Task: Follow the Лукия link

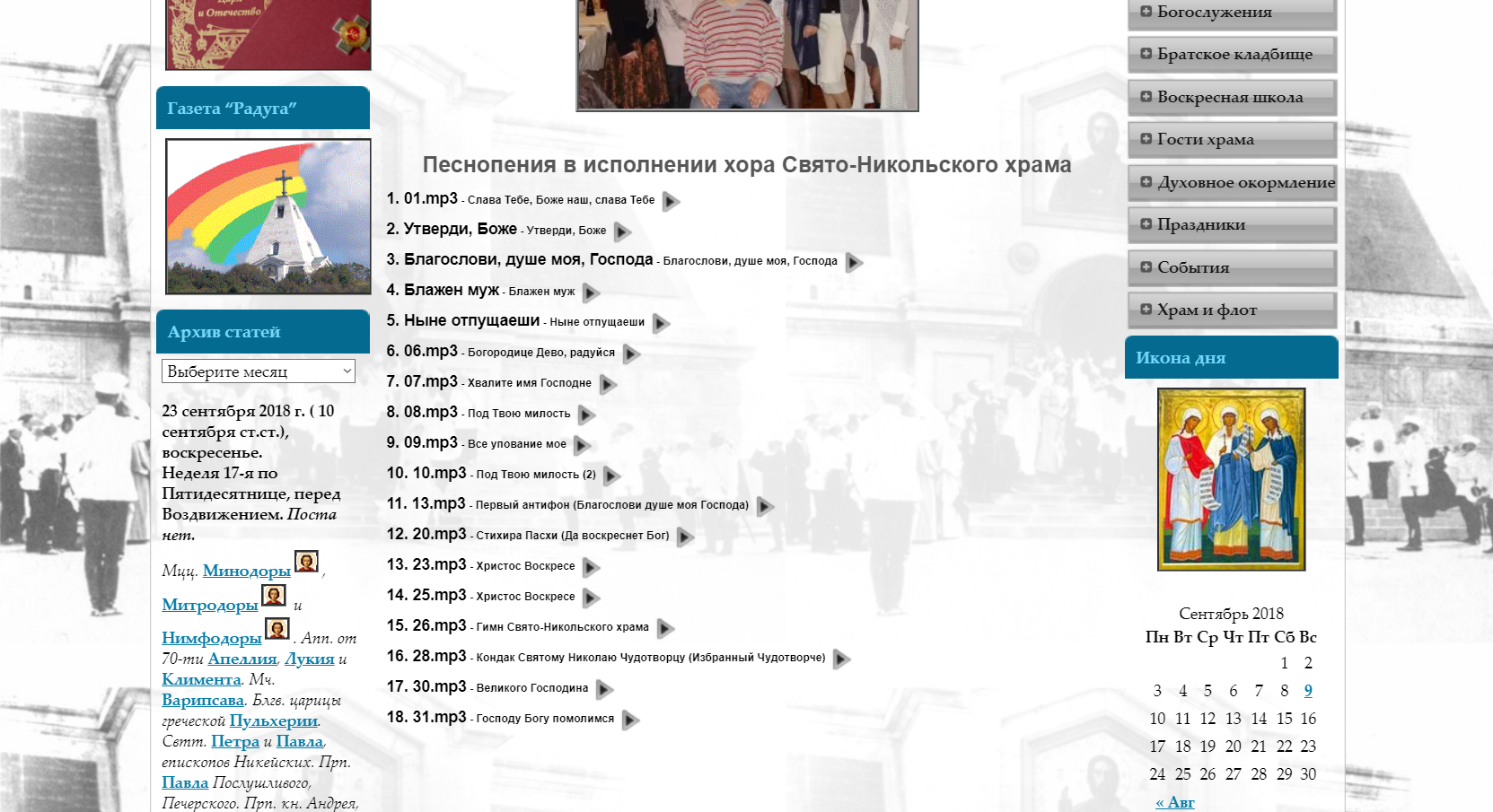Action: pos(310,659)
